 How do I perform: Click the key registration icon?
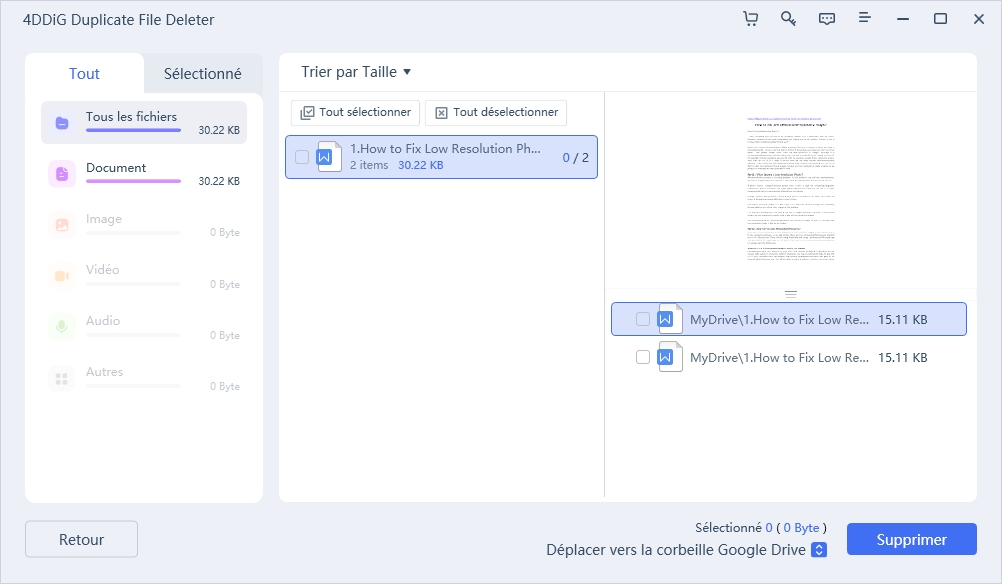(x=788, y=19)
